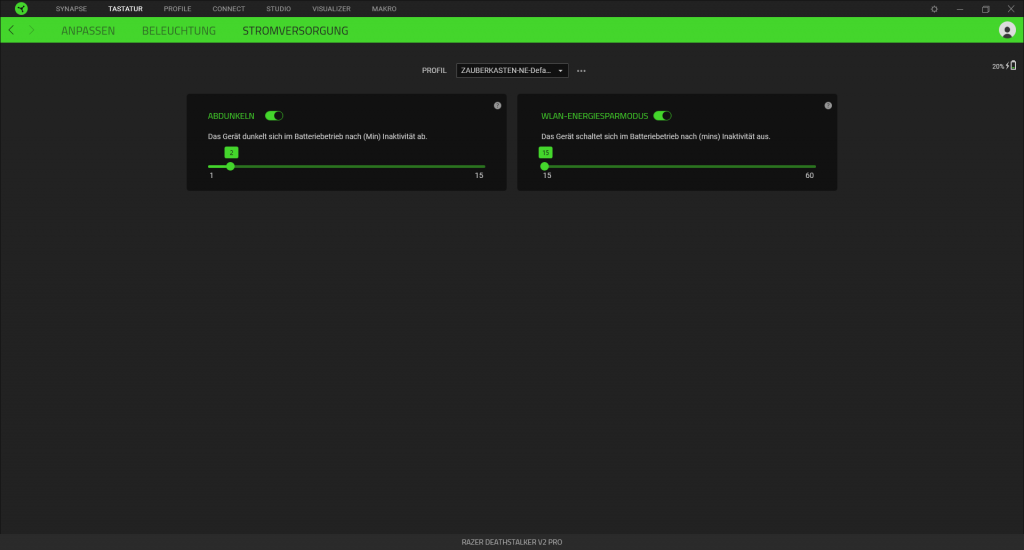Screen dimensions: 1024x550
Task: Open the Synapse tab
Action: [71, 9]
